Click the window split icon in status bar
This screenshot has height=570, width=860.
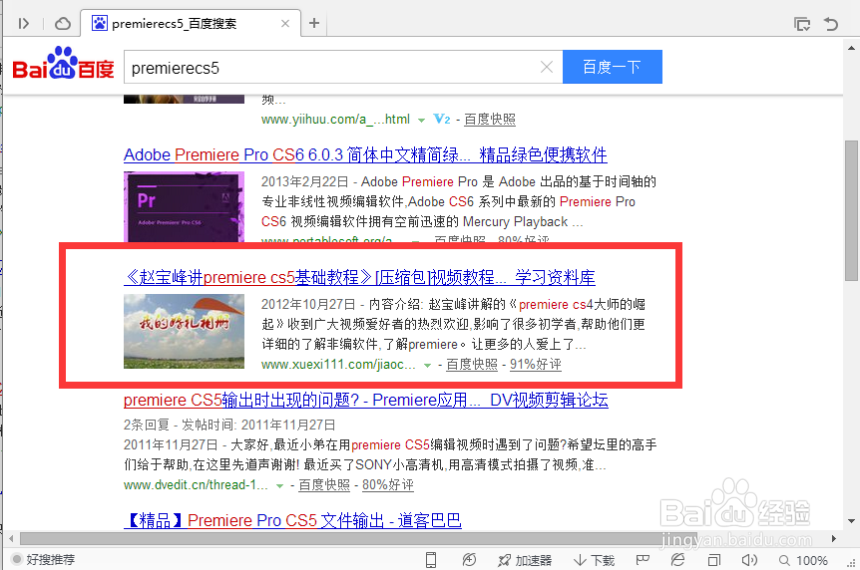(x=714, y=560)
